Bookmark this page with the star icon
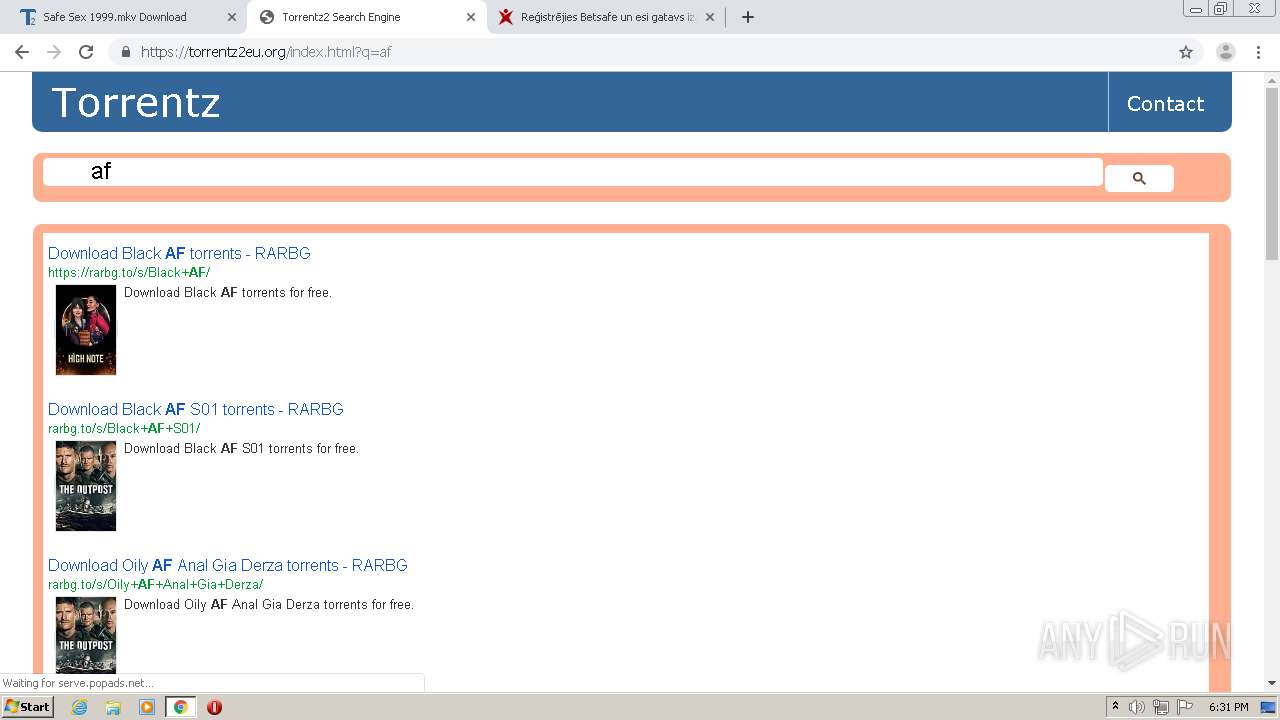This screenshot has width=1280, height=720. tap(1186, 52)
